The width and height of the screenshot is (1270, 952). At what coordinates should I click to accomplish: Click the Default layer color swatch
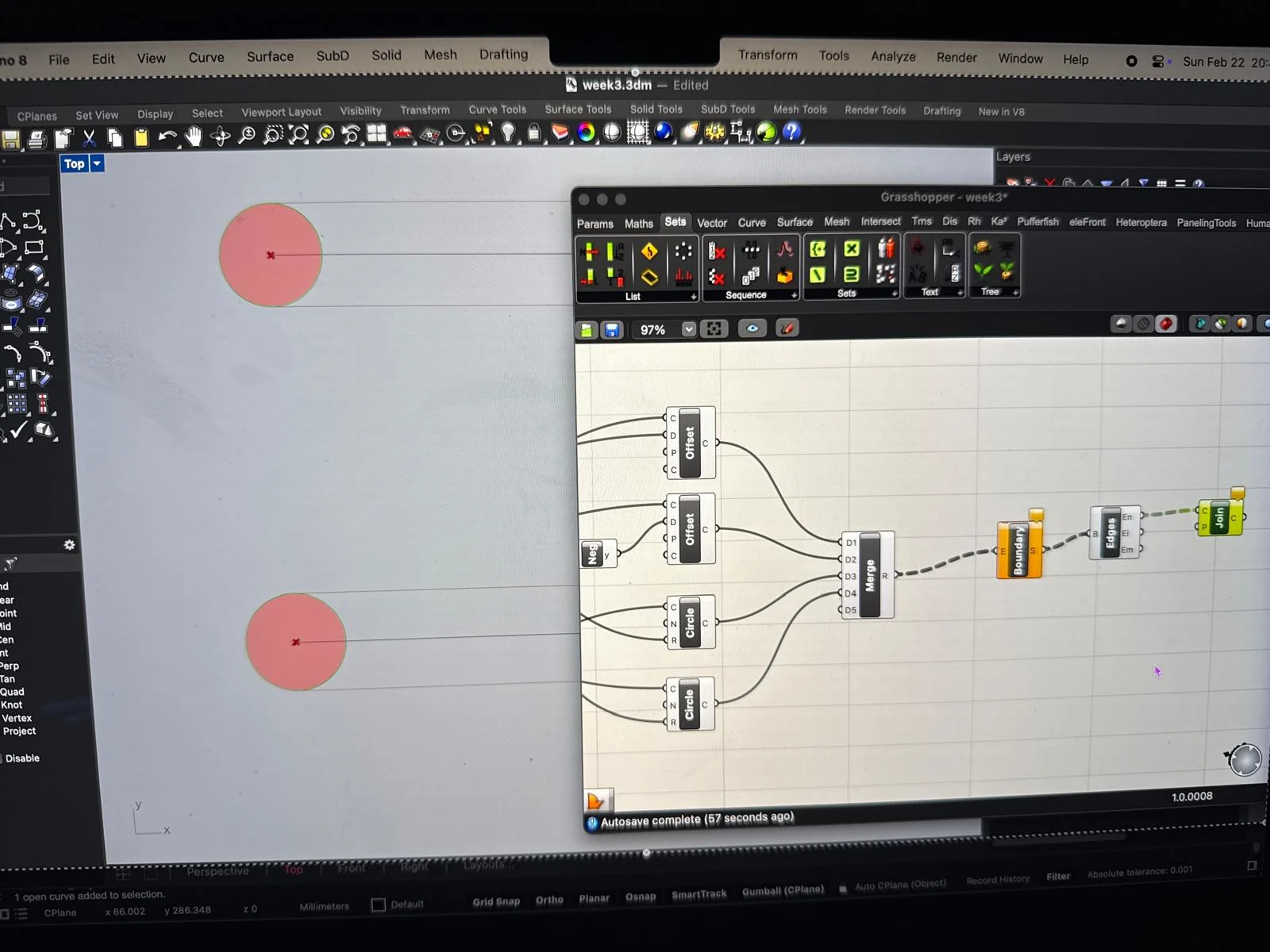coord(379,905)
